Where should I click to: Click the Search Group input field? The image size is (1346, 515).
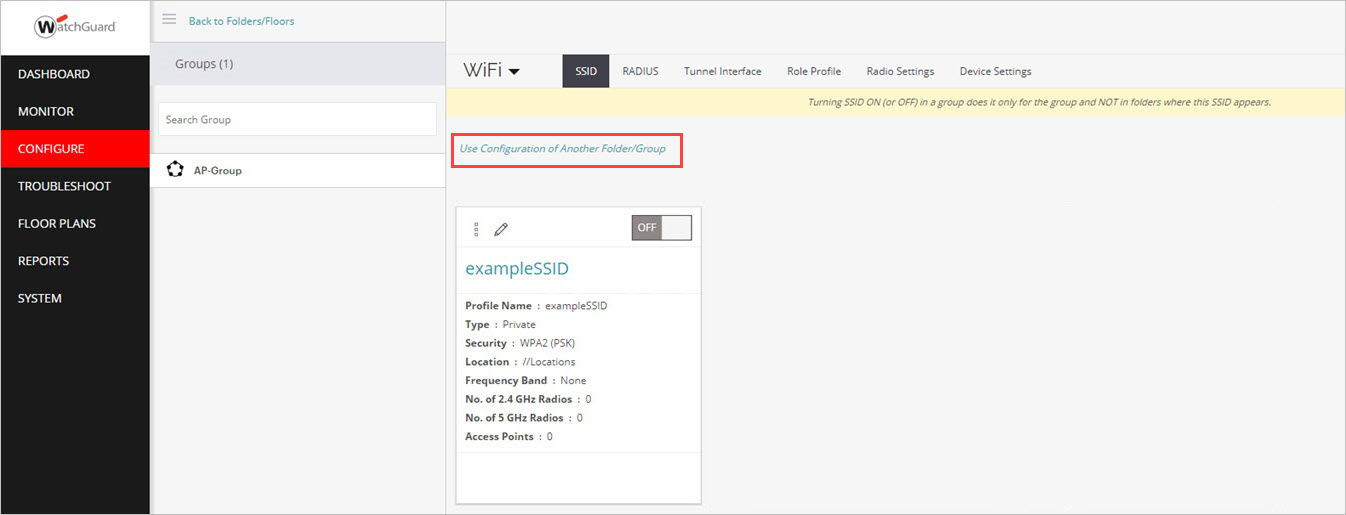297,119
